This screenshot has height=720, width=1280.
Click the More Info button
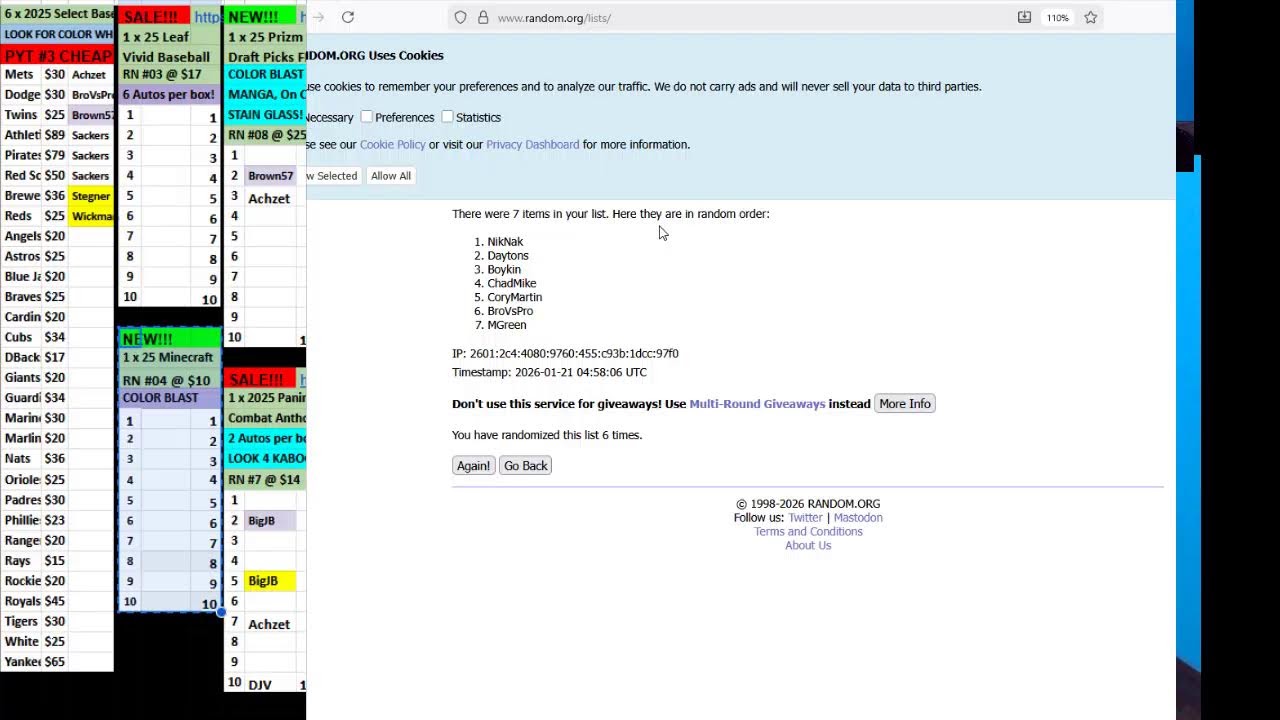pos(905,404)
